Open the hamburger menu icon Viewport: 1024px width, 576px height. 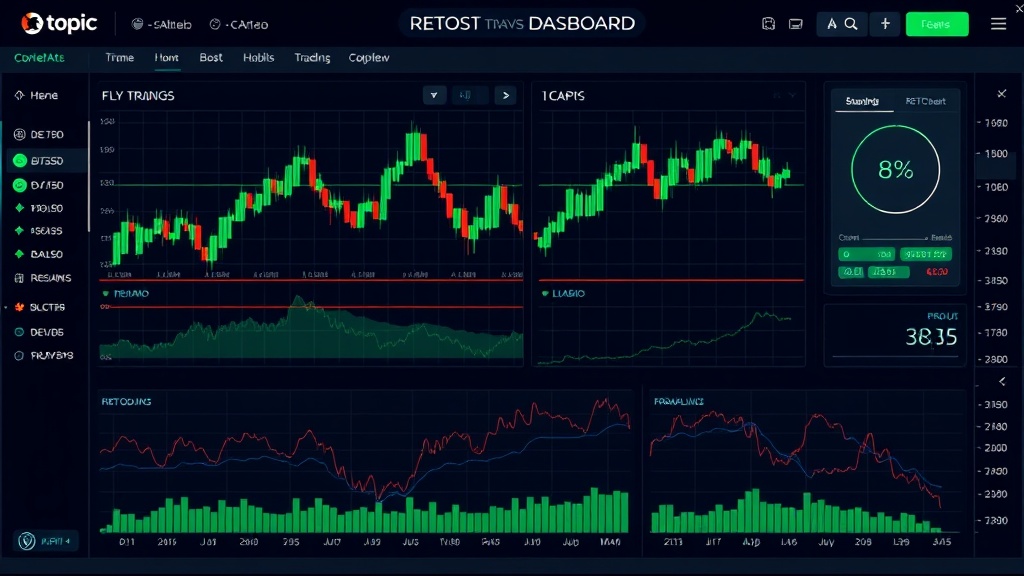coord(998,24)
